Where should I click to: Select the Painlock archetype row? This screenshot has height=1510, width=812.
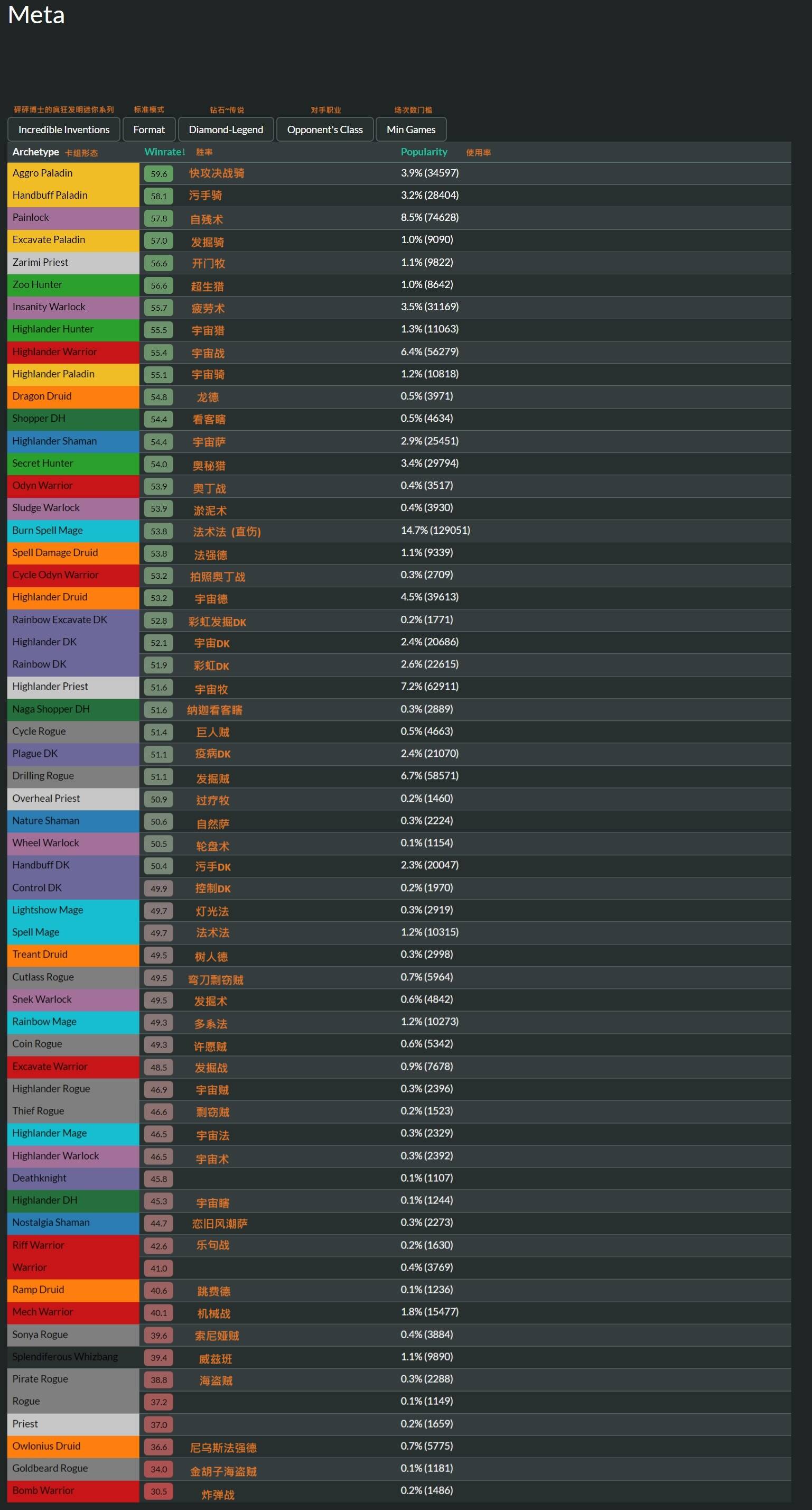tap(73, 218)
